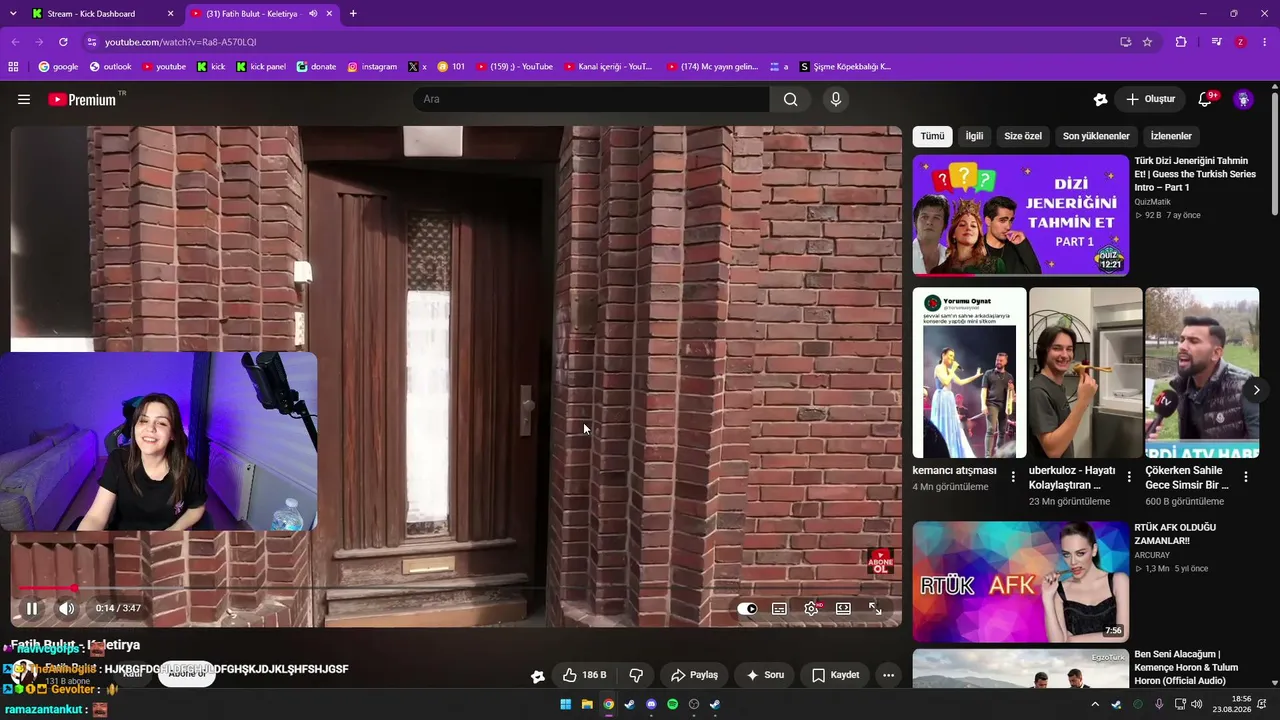The width and height of the screenshot is (1280, 720).
Task: Open Dizi Jeneriğini Tahmin Et video thumbnail
Action: click(x=1021, y=215)
